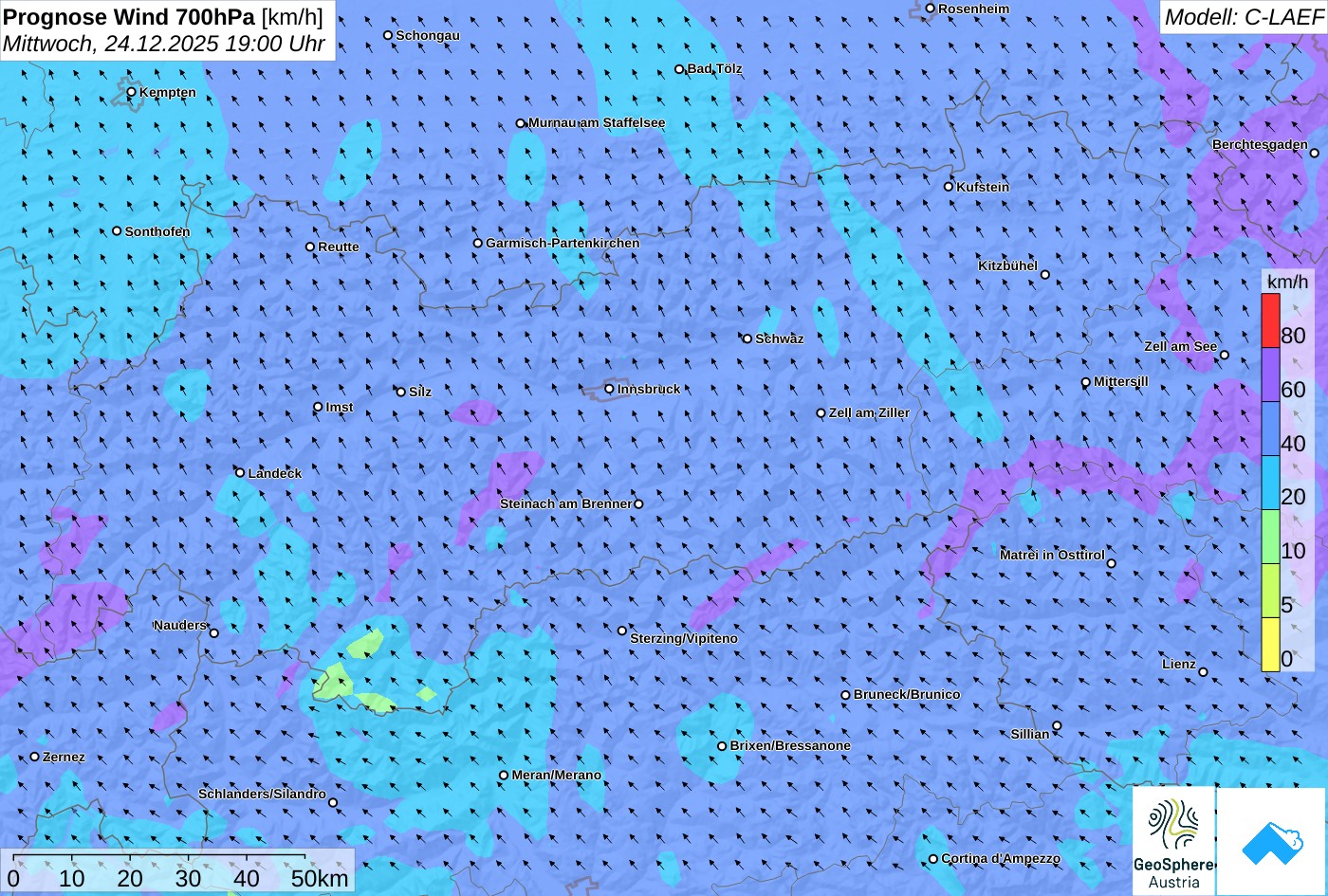Click the 'Mittersill' label
The height and width of the screenshot is (896, 1328).
click(1121, 381)
